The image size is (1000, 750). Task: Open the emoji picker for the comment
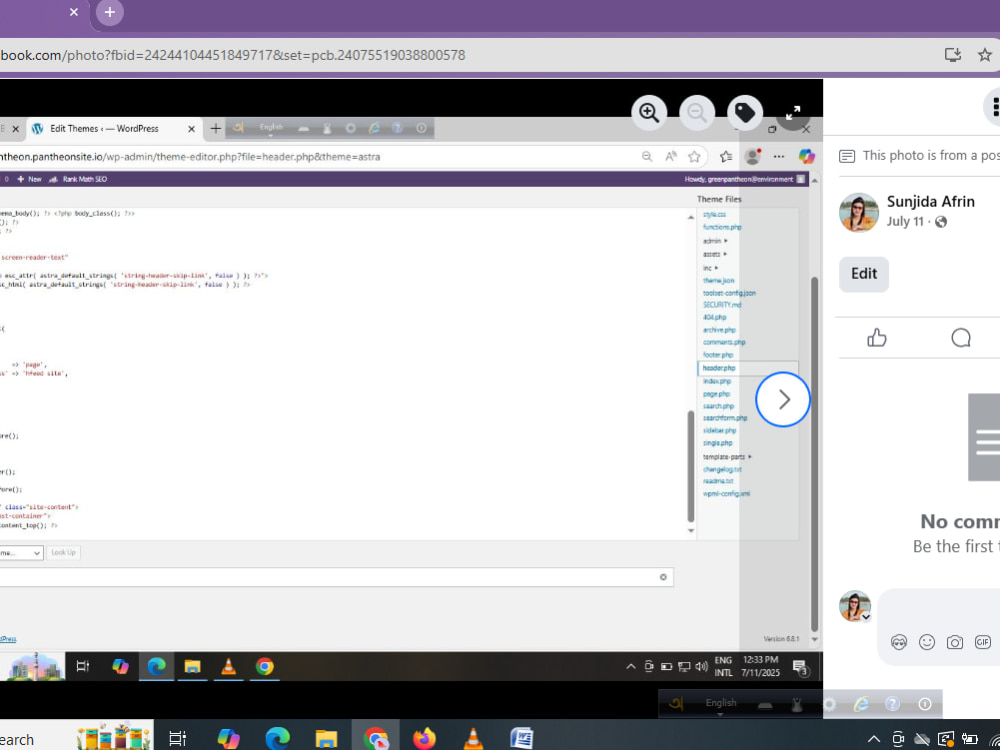pos(927,642)
